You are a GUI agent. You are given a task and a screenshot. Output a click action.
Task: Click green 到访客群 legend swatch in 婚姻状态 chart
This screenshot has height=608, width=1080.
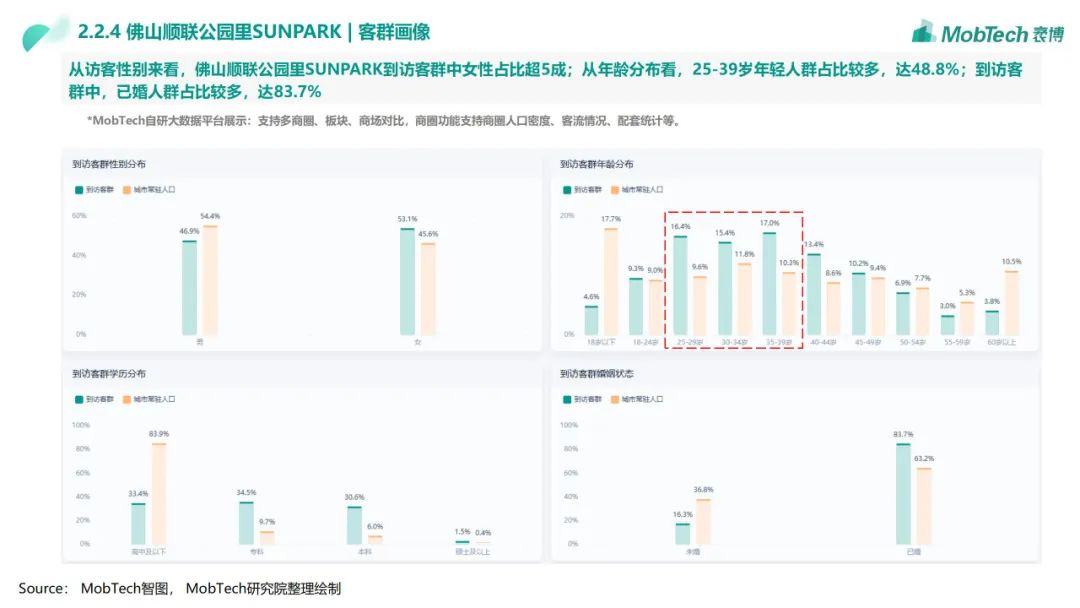tap(567, 399)
